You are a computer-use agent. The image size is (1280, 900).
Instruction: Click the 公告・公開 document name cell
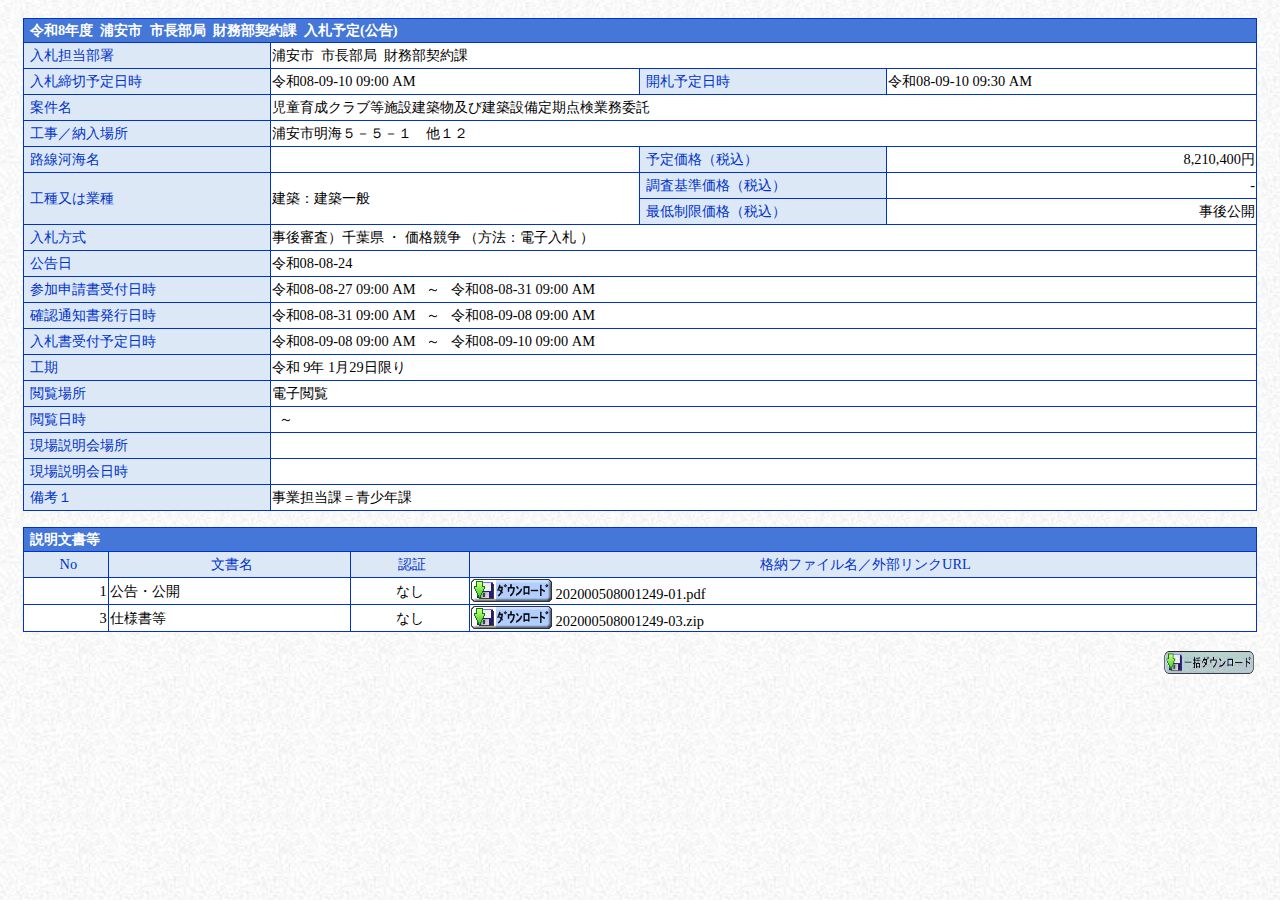tap(230, 591)
